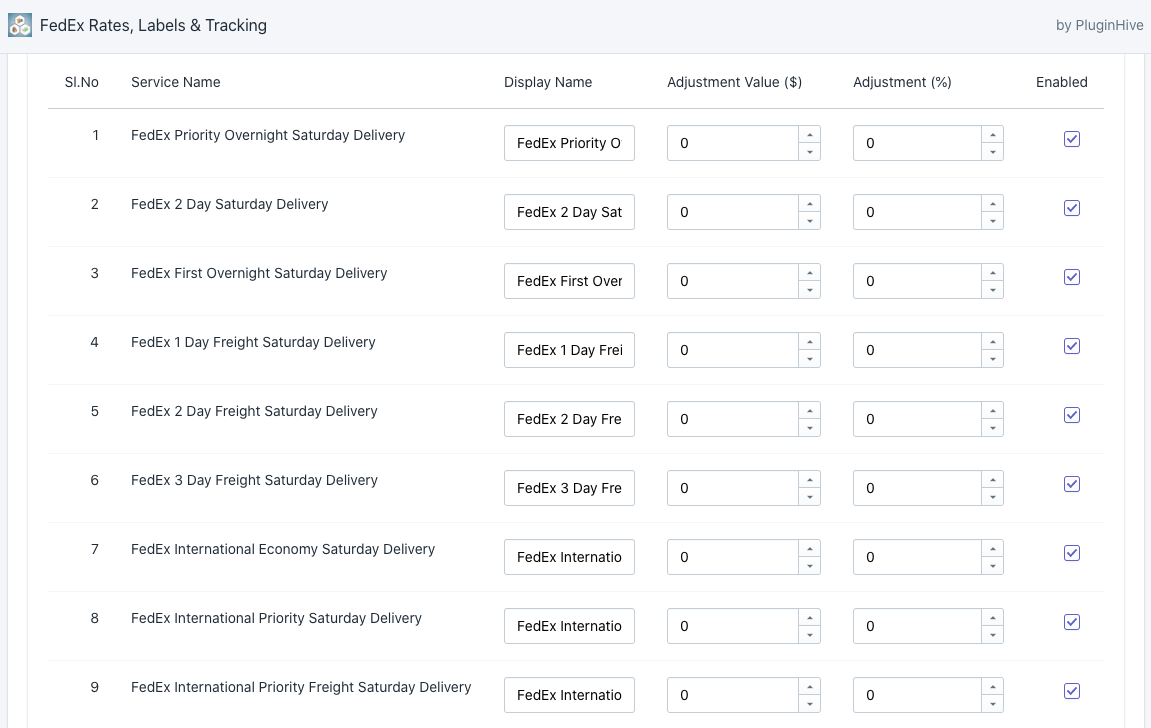1151x728 pixels.
Task: Decrease percent adjustment for International Priority Freight Saturday
Action: pos(992,704)
